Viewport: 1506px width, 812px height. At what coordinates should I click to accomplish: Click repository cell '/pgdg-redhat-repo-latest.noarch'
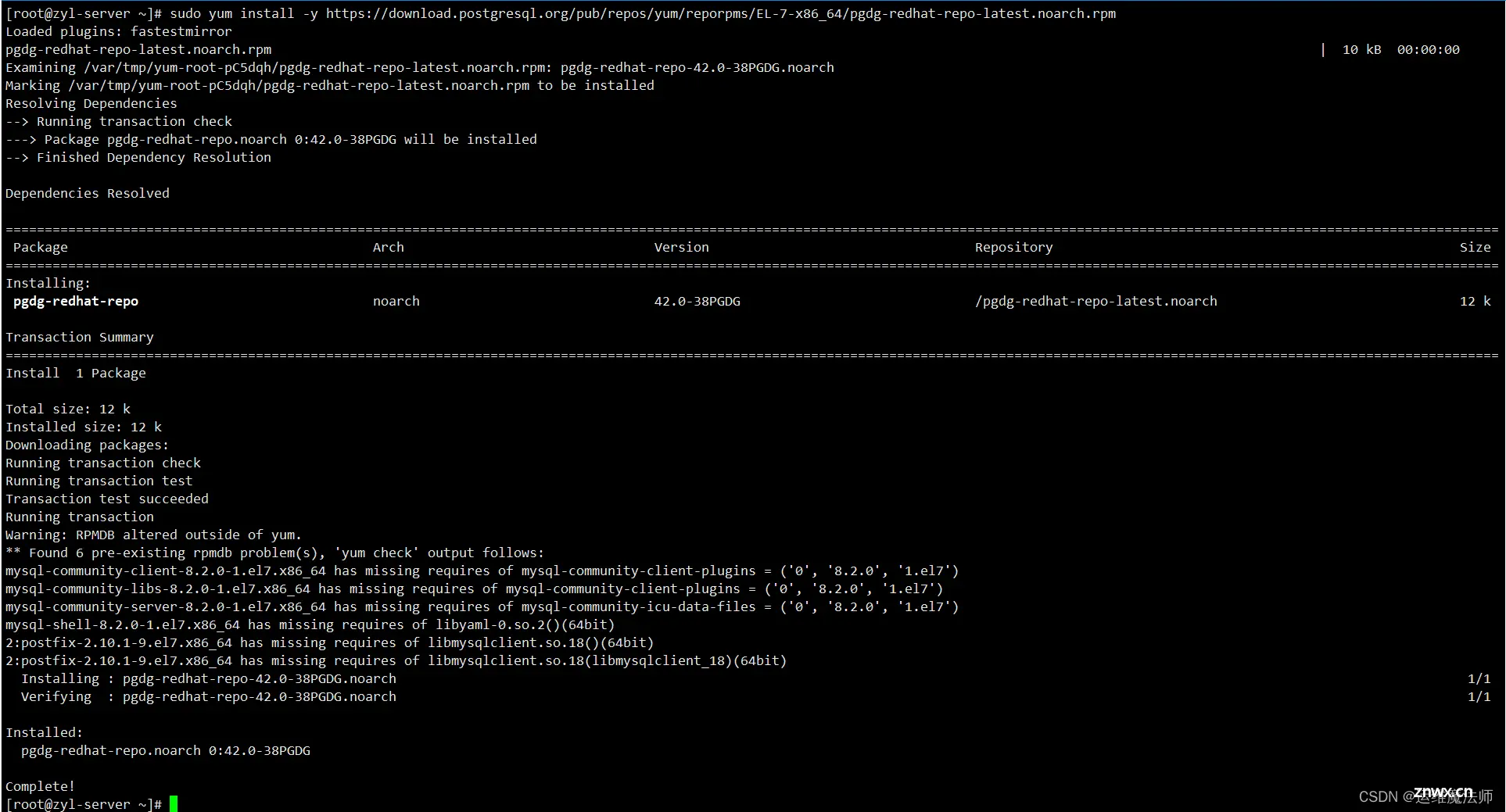click(x=1096, y=301)
